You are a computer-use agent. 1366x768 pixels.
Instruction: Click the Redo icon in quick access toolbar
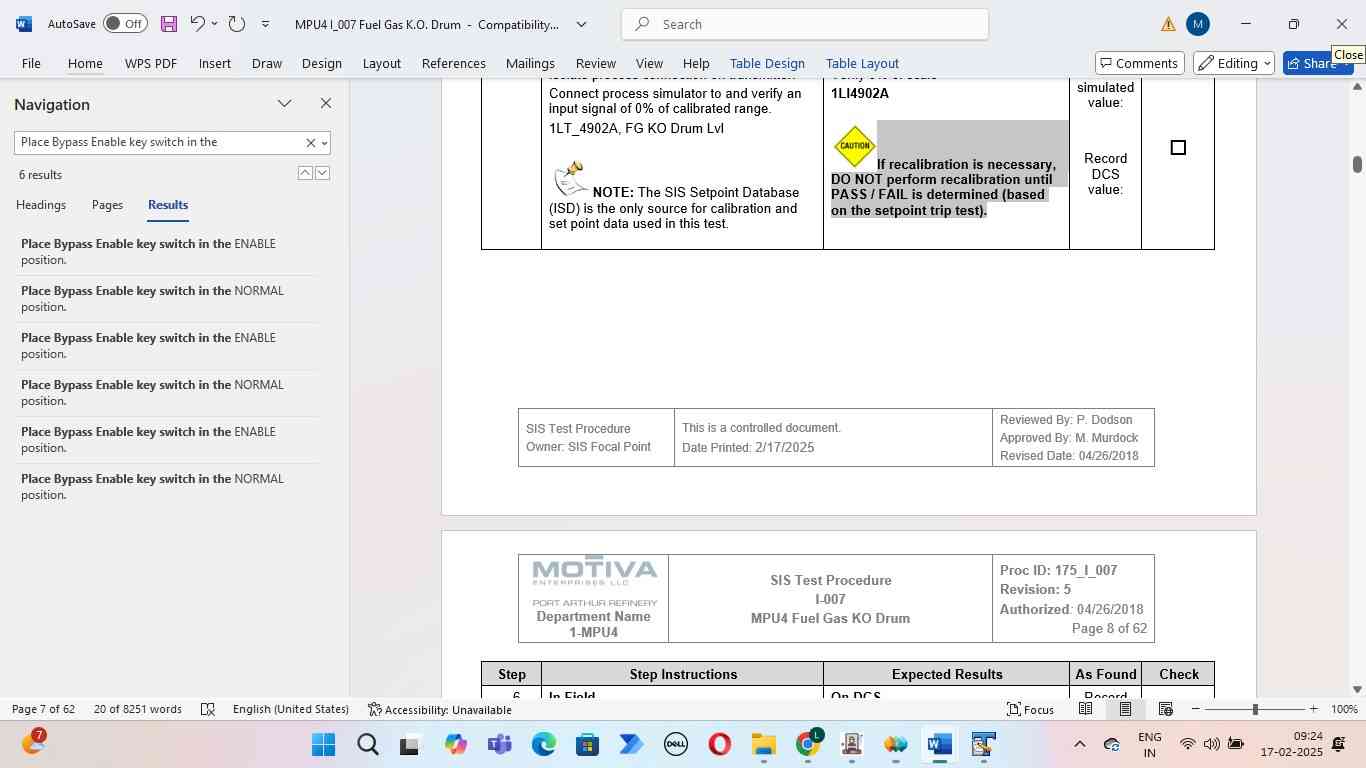(x=237, y=24)
